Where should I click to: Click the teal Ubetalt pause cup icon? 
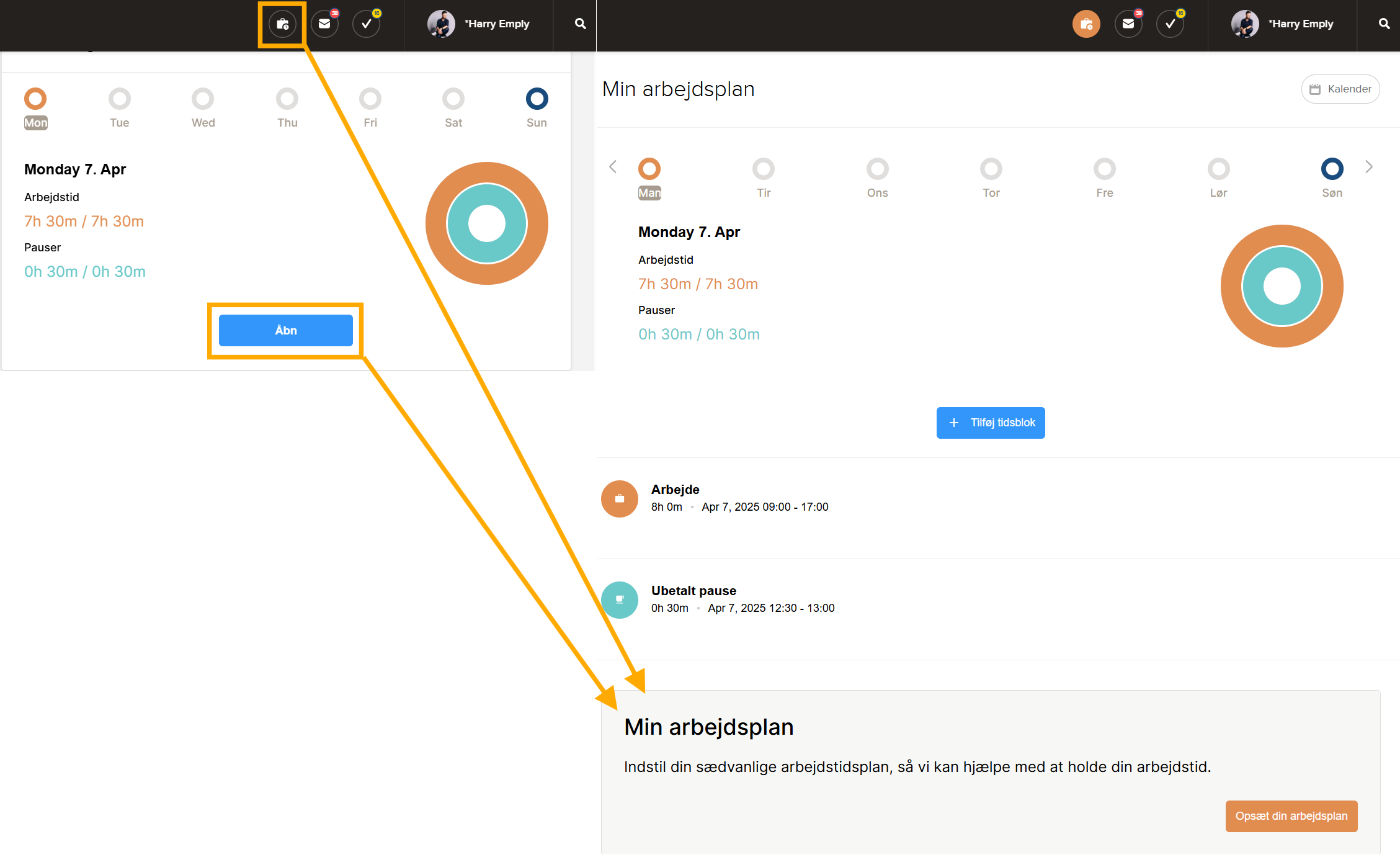pos(619,599)
